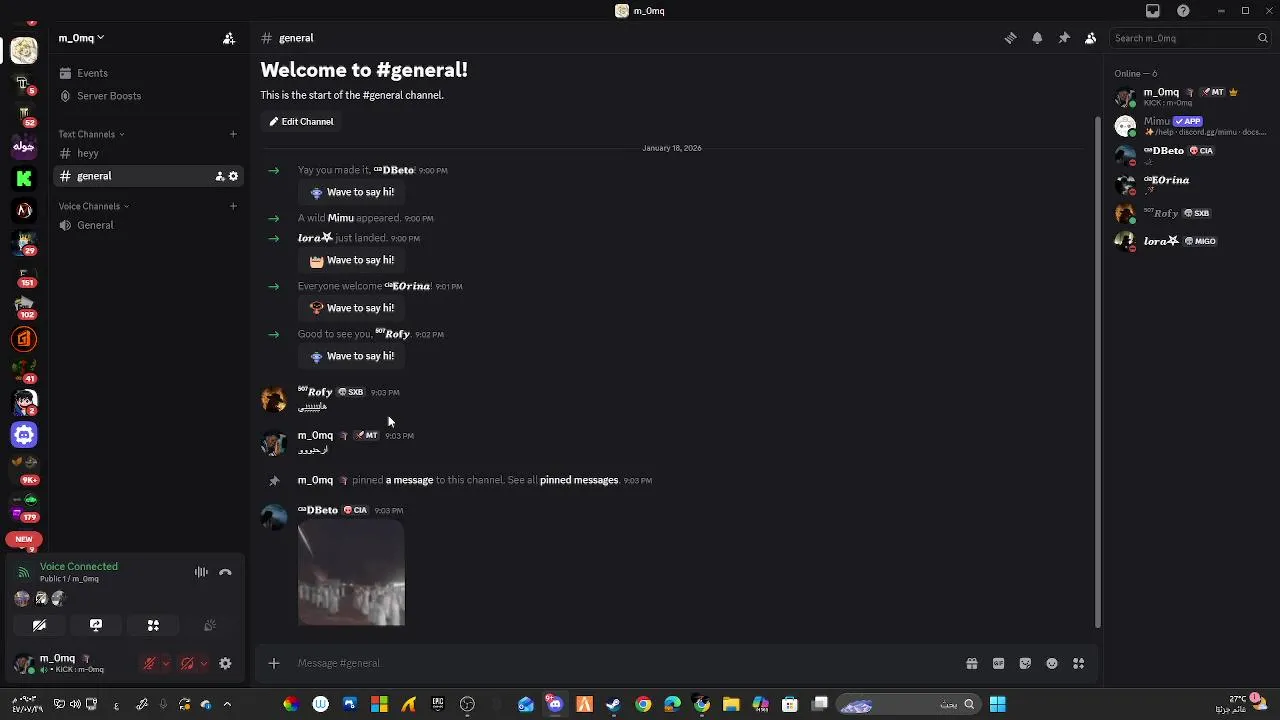1280x720 pixels.
Task: Open notification settings bell icon
Action: click(x=1037, y=38)
